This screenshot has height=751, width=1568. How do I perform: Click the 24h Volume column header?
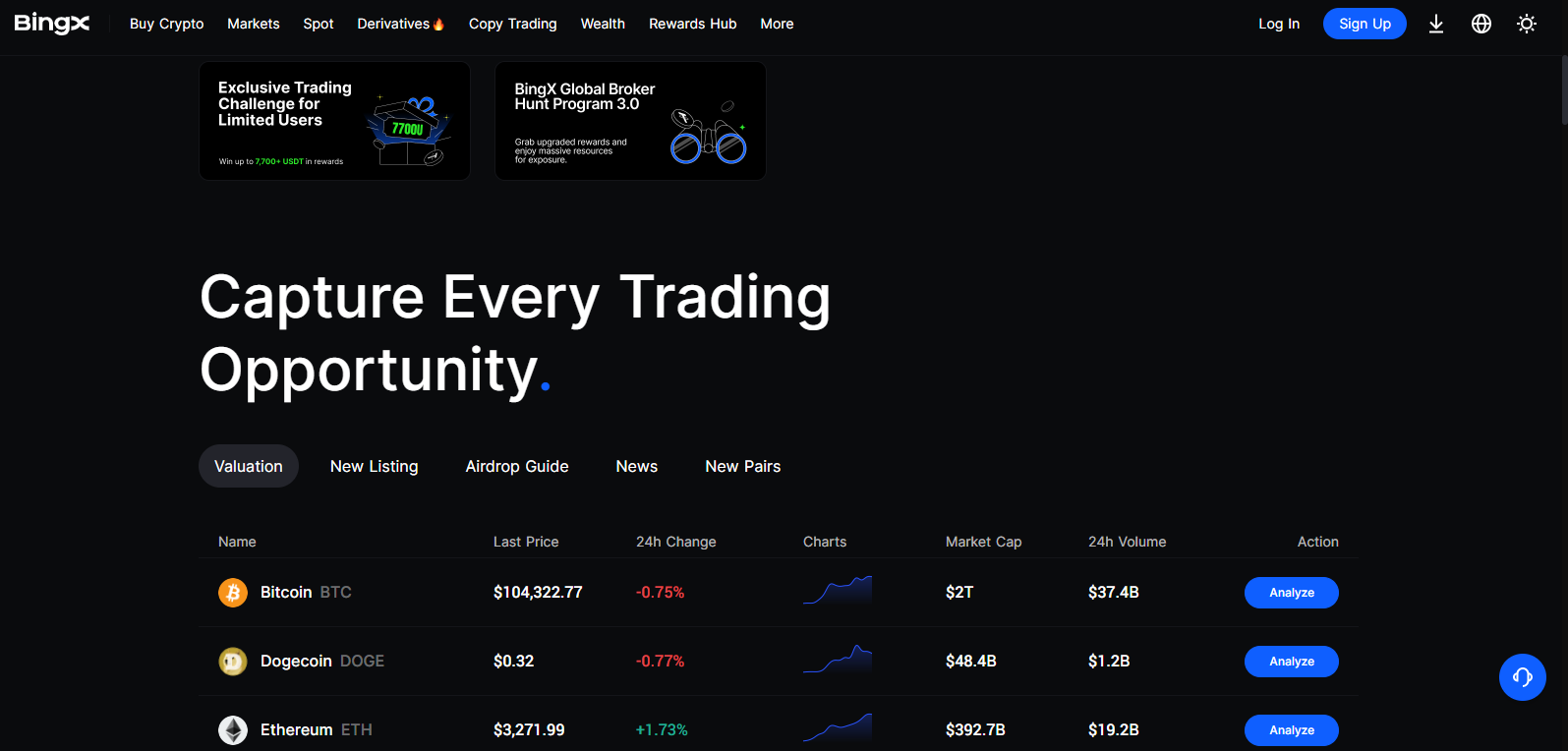tap(1128, 542)
